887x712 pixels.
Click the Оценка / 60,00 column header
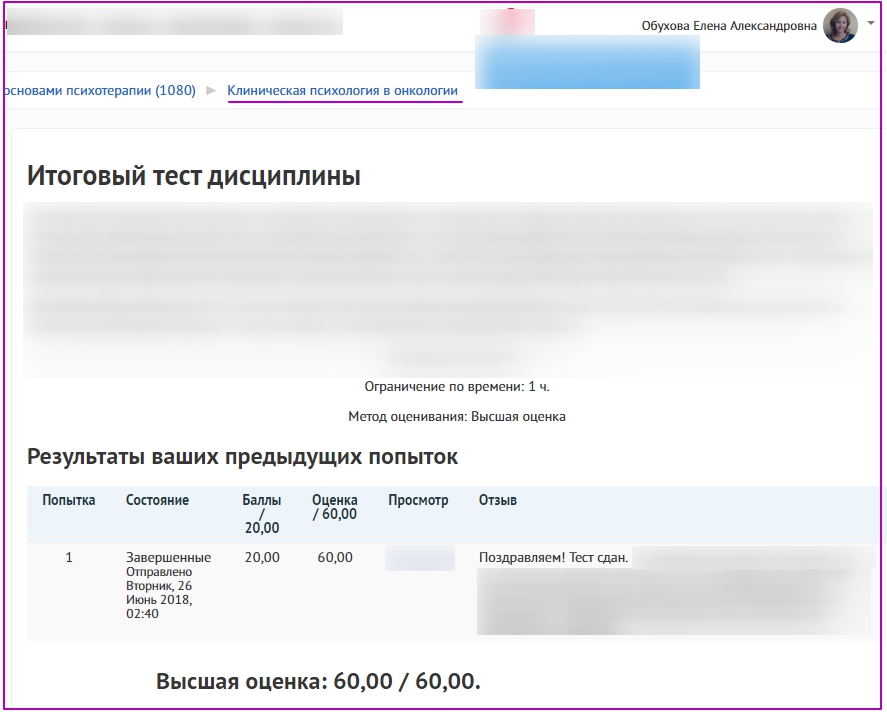point(334,507)
